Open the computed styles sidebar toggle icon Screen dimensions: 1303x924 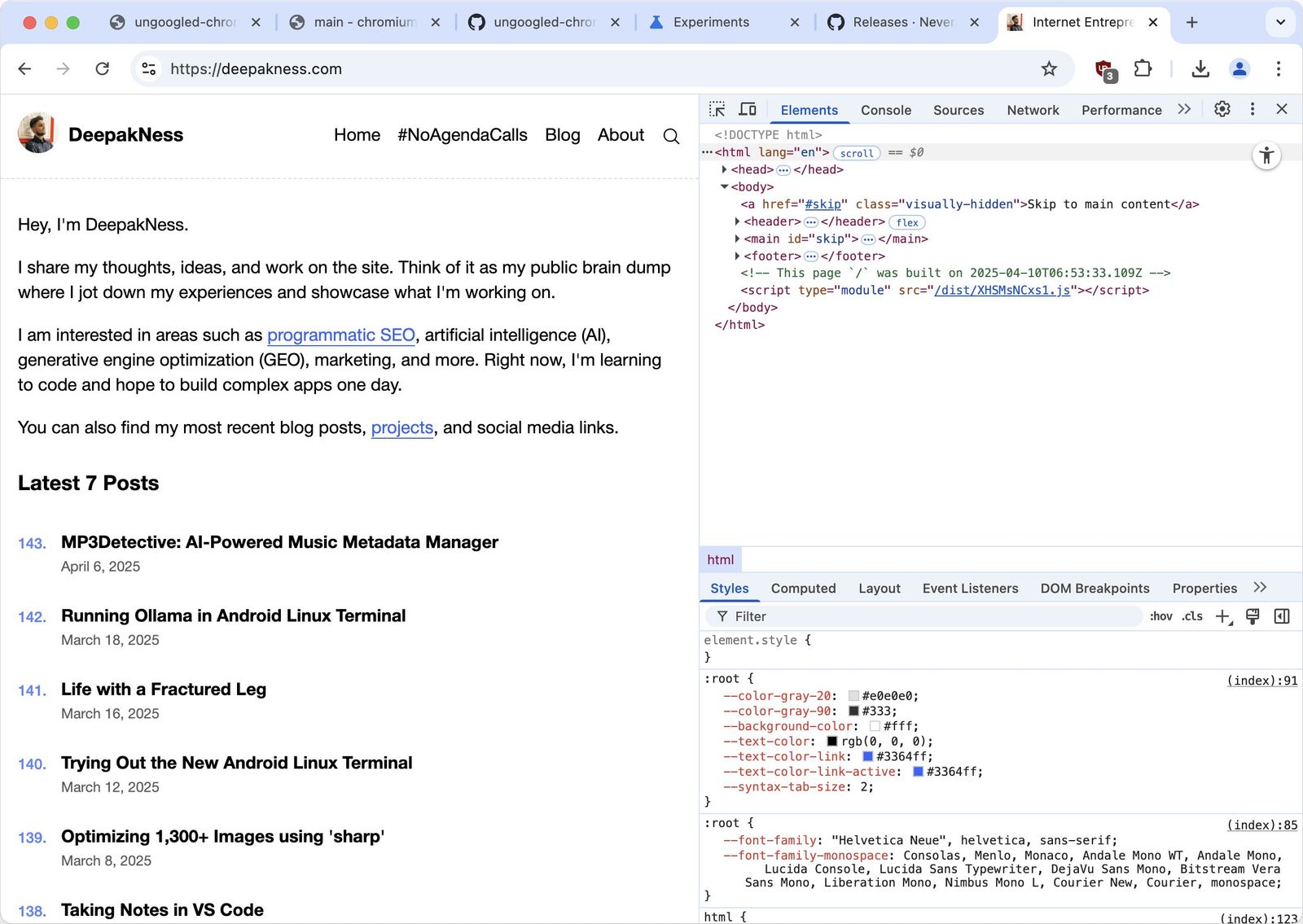pos(1282,616)
